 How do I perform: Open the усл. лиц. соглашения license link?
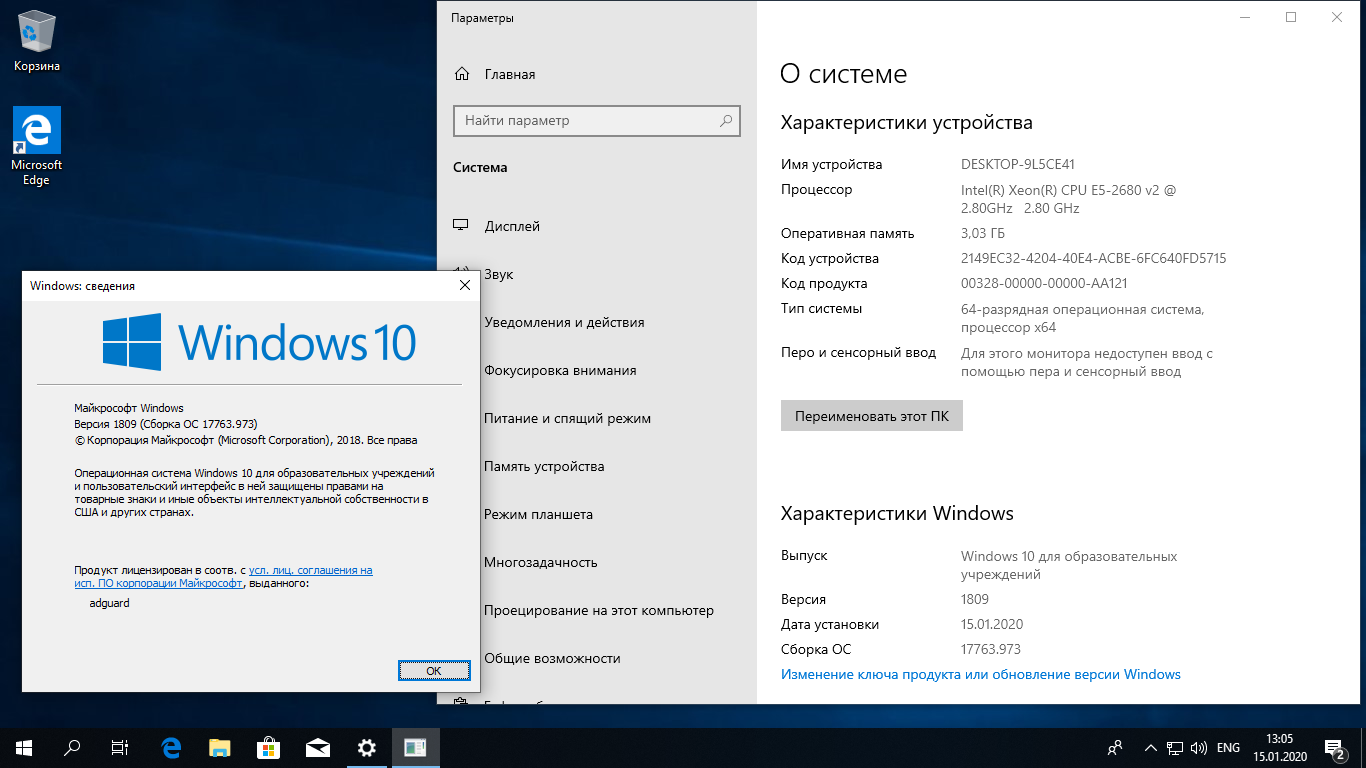(310, 570)
